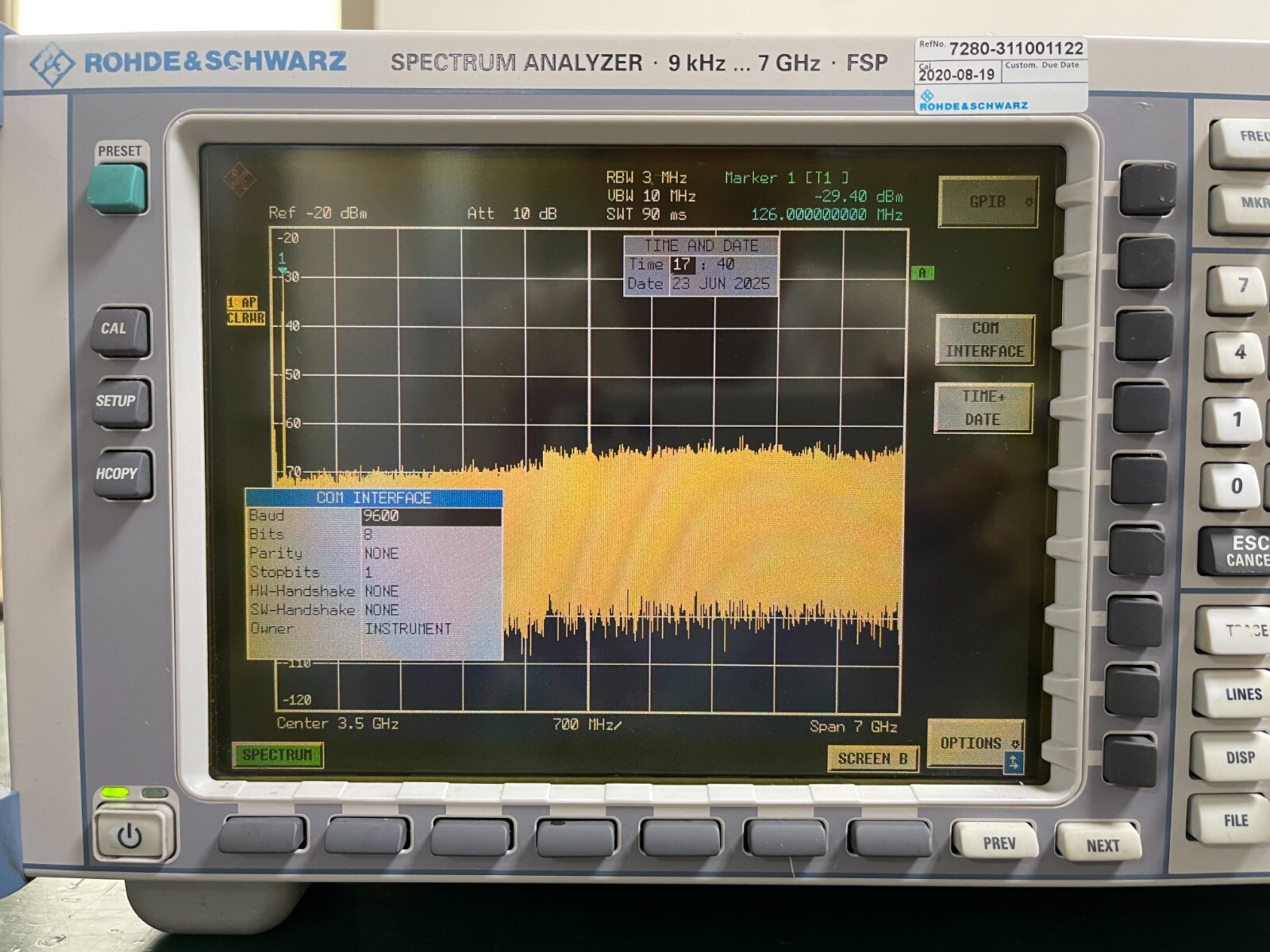Click the CLRWR trace mode label
The height and width of the screenshot is (952, 1270).
pos(246,318)
